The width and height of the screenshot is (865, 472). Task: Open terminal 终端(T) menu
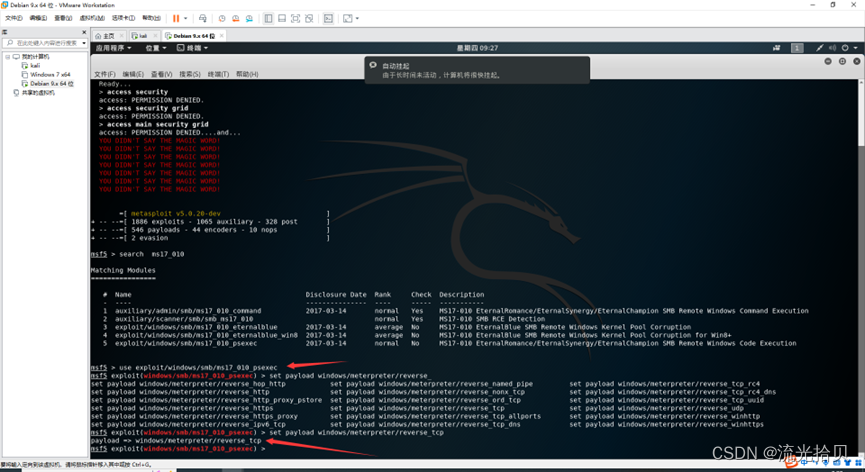click(x=218, y=74)
